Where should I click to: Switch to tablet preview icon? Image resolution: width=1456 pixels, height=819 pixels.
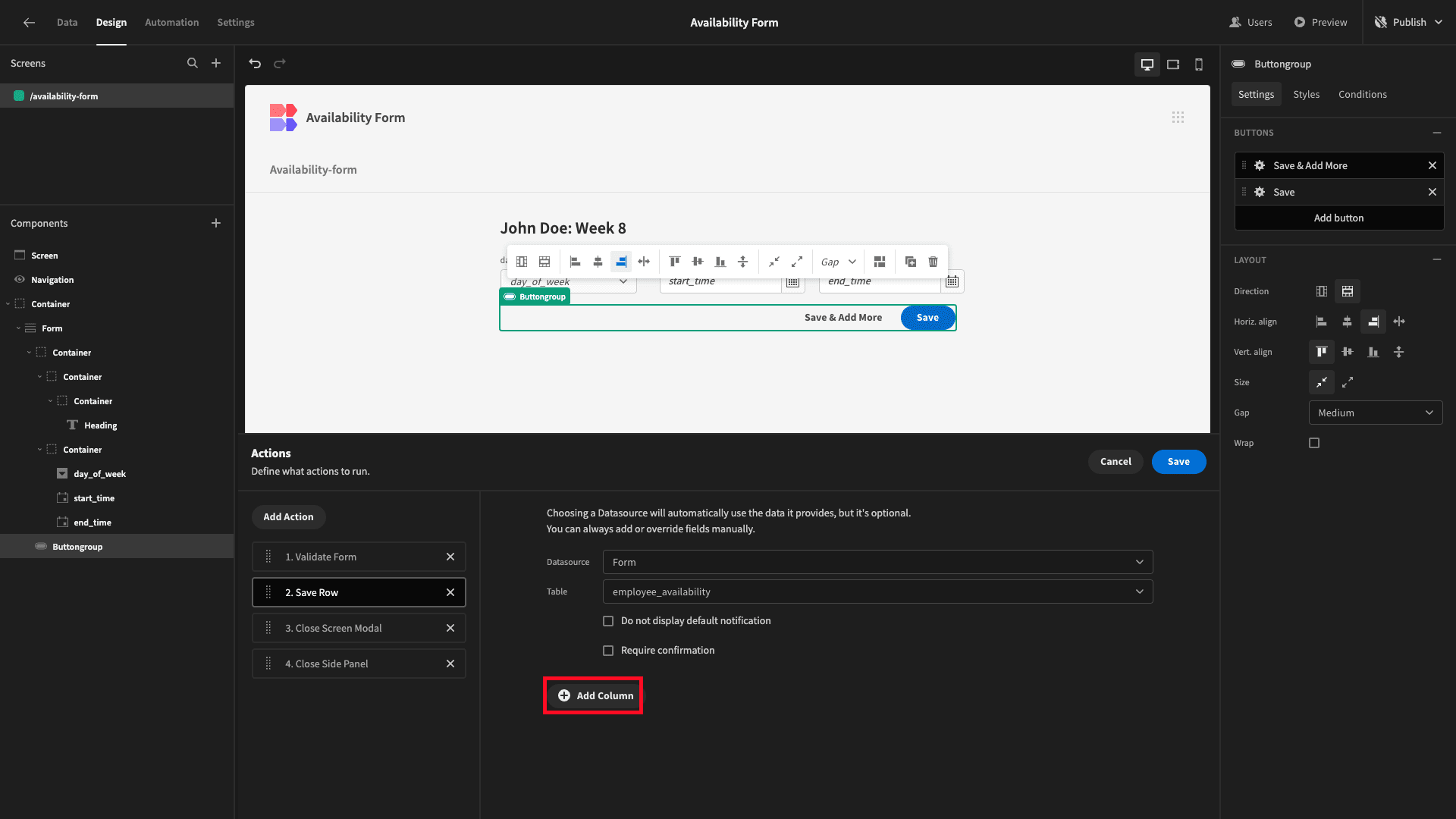[x=1173, y=64]
